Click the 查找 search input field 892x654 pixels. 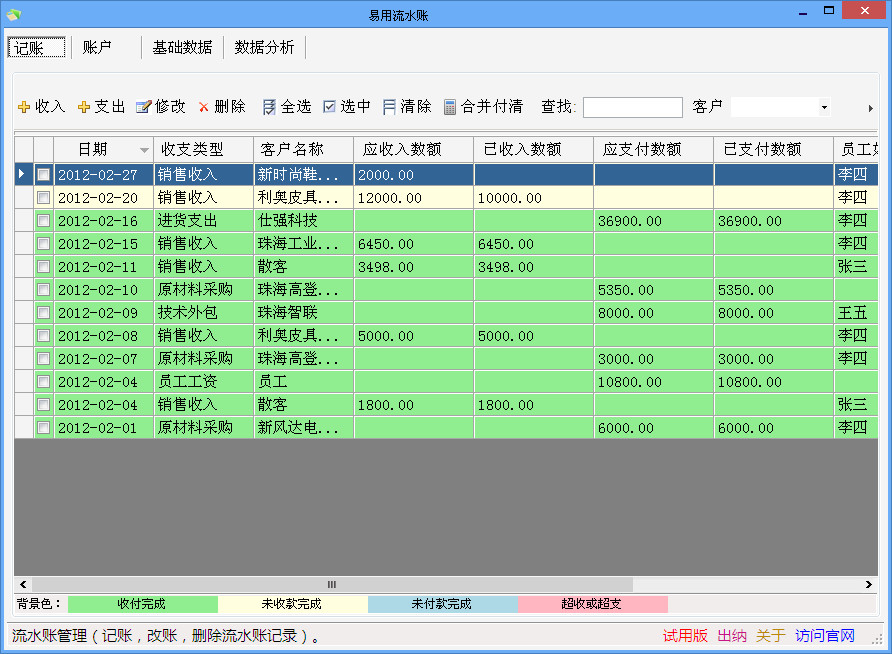pos(633,107)
